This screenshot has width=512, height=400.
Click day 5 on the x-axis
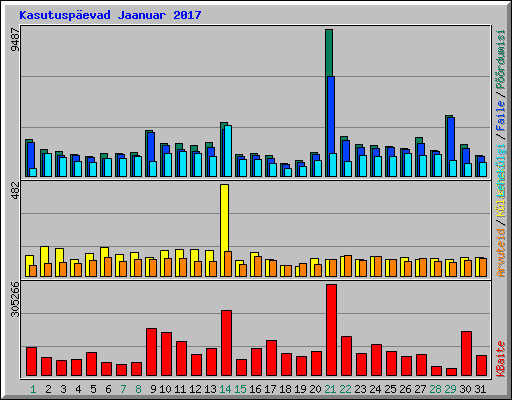pos(93,389)
